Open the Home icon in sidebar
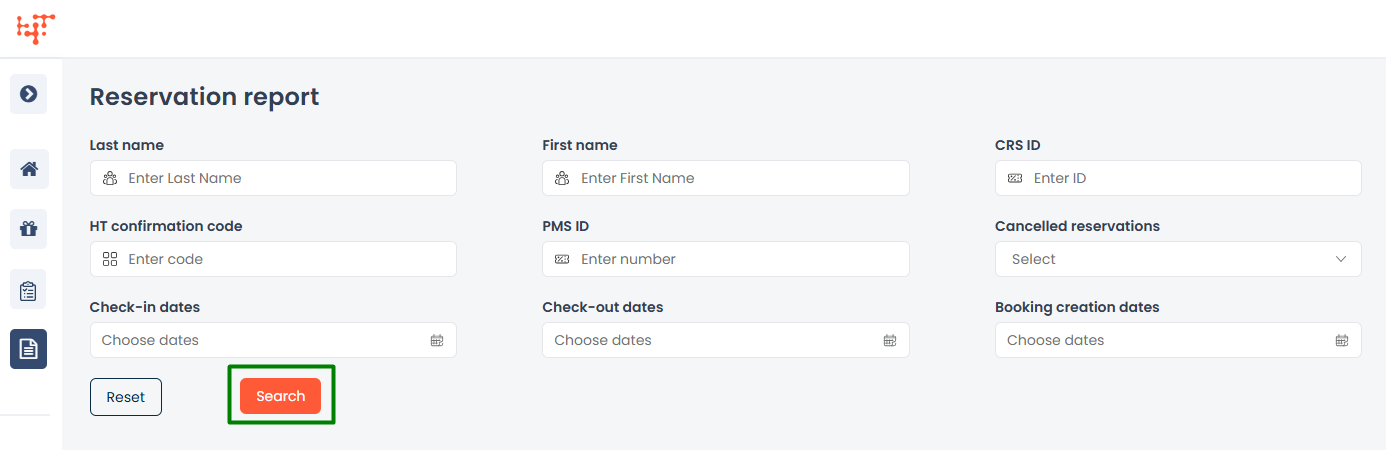 tap(28, 169)
